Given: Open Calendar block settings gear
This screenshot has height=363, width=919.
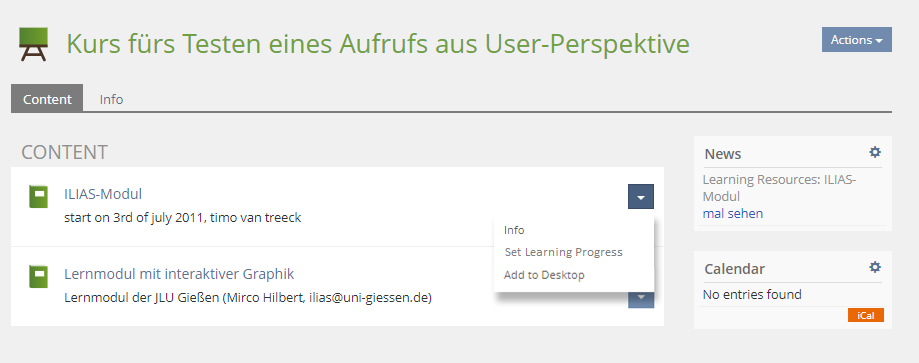Looking at the screenshot, I should (875, 267).
